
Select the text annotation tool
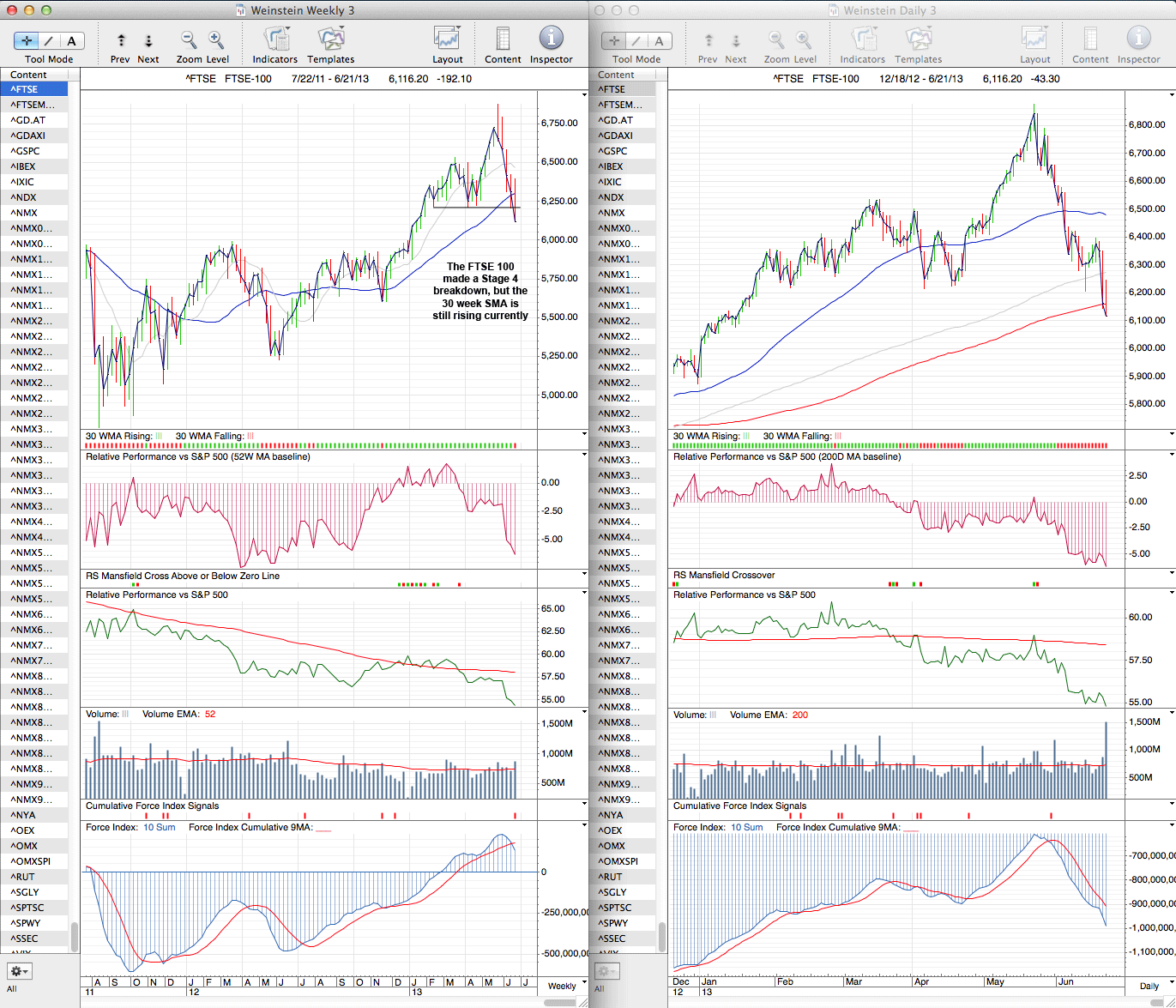click(71, 40)
